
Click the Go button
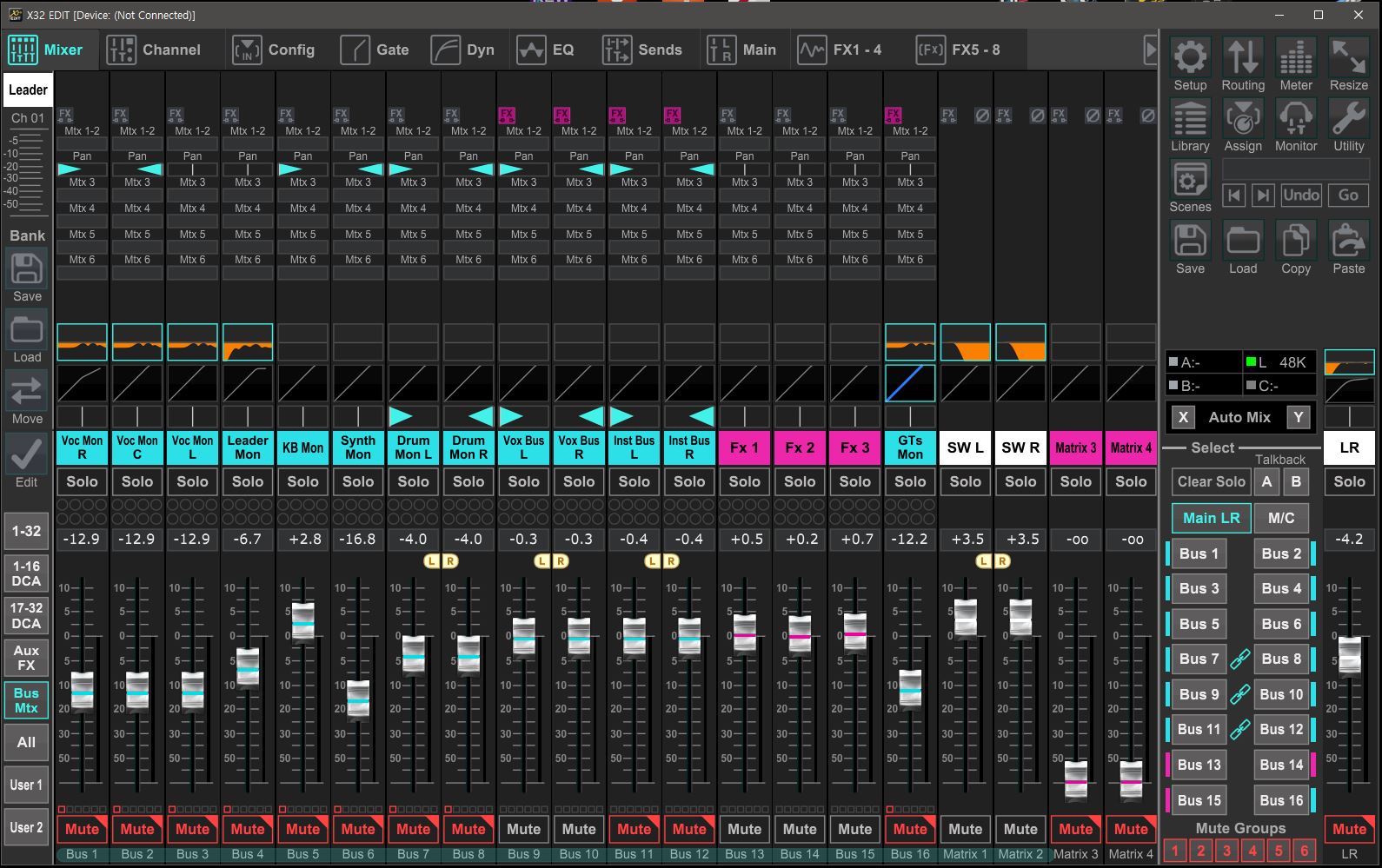pyautogui.click(x=1348, y=195)
